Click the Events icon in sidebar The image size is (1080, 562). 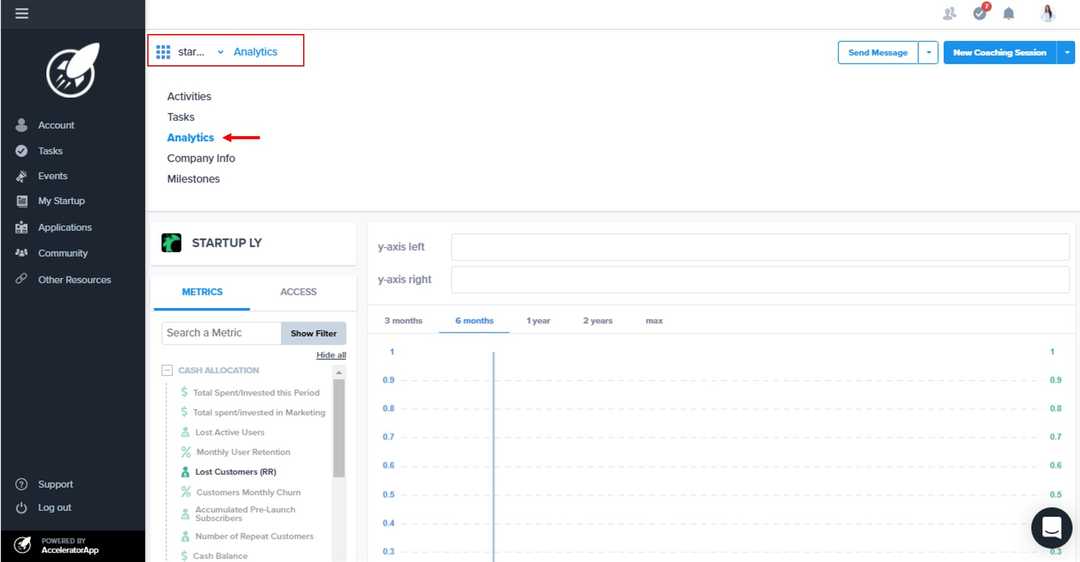click(21, 176)
